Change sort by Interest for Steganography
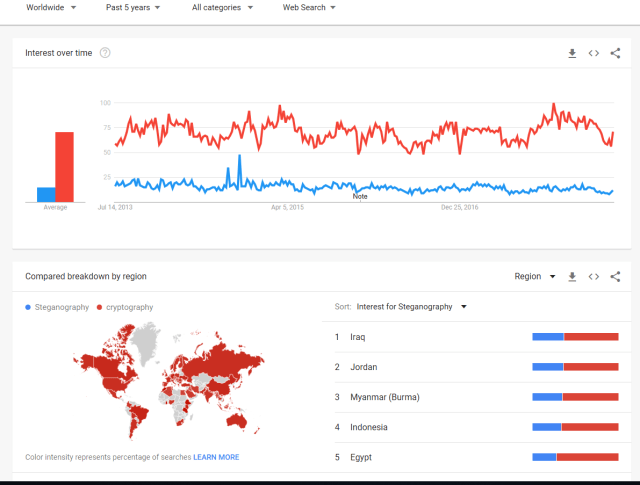This screenshot has height=485, width=640. [413, 307]
